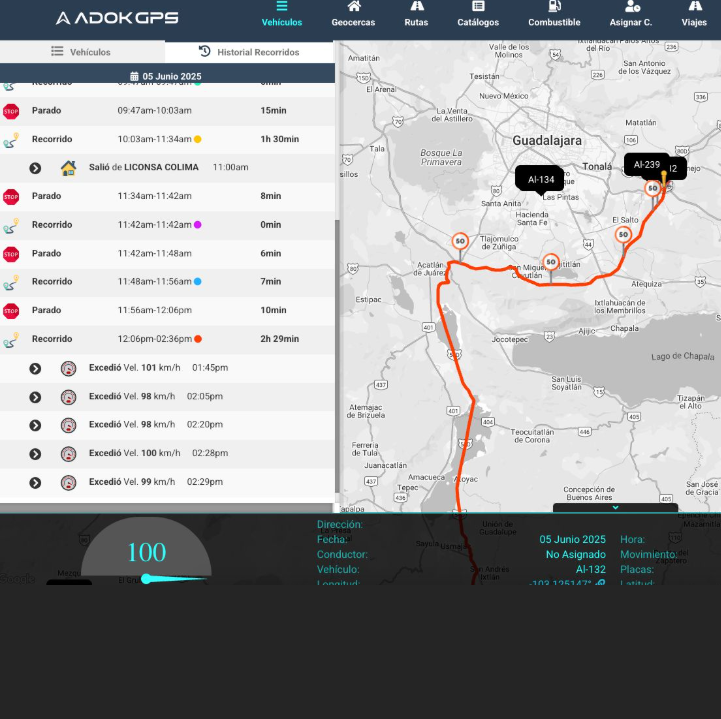Click the 05 Junio 2025 date header

click(166, 76)
